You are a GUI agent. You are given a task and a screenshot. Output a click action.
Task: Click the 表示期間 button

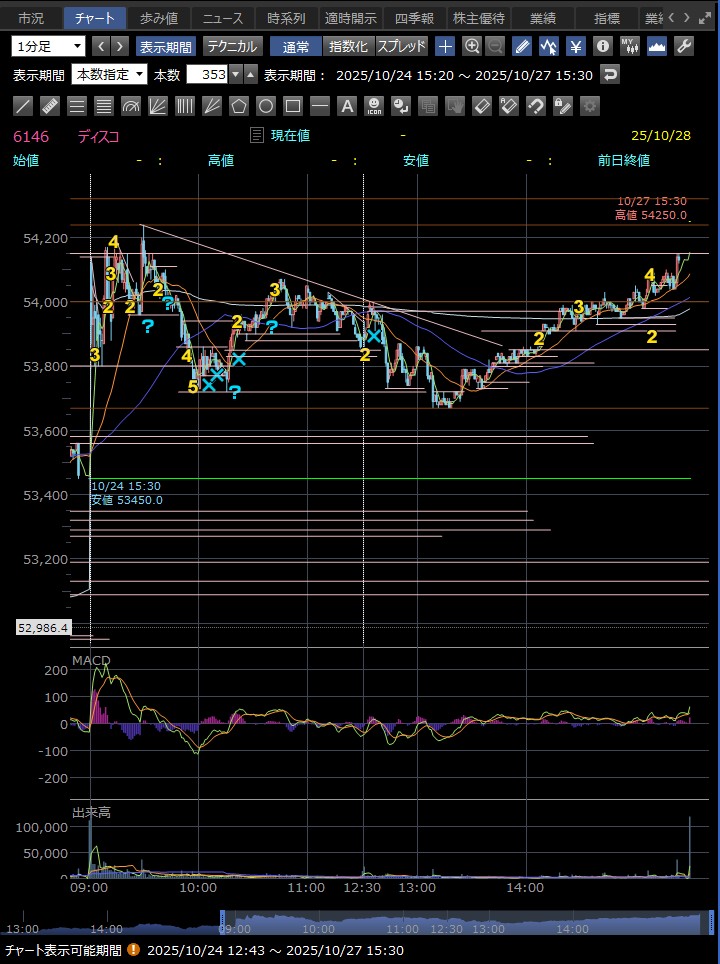point(166,46)
